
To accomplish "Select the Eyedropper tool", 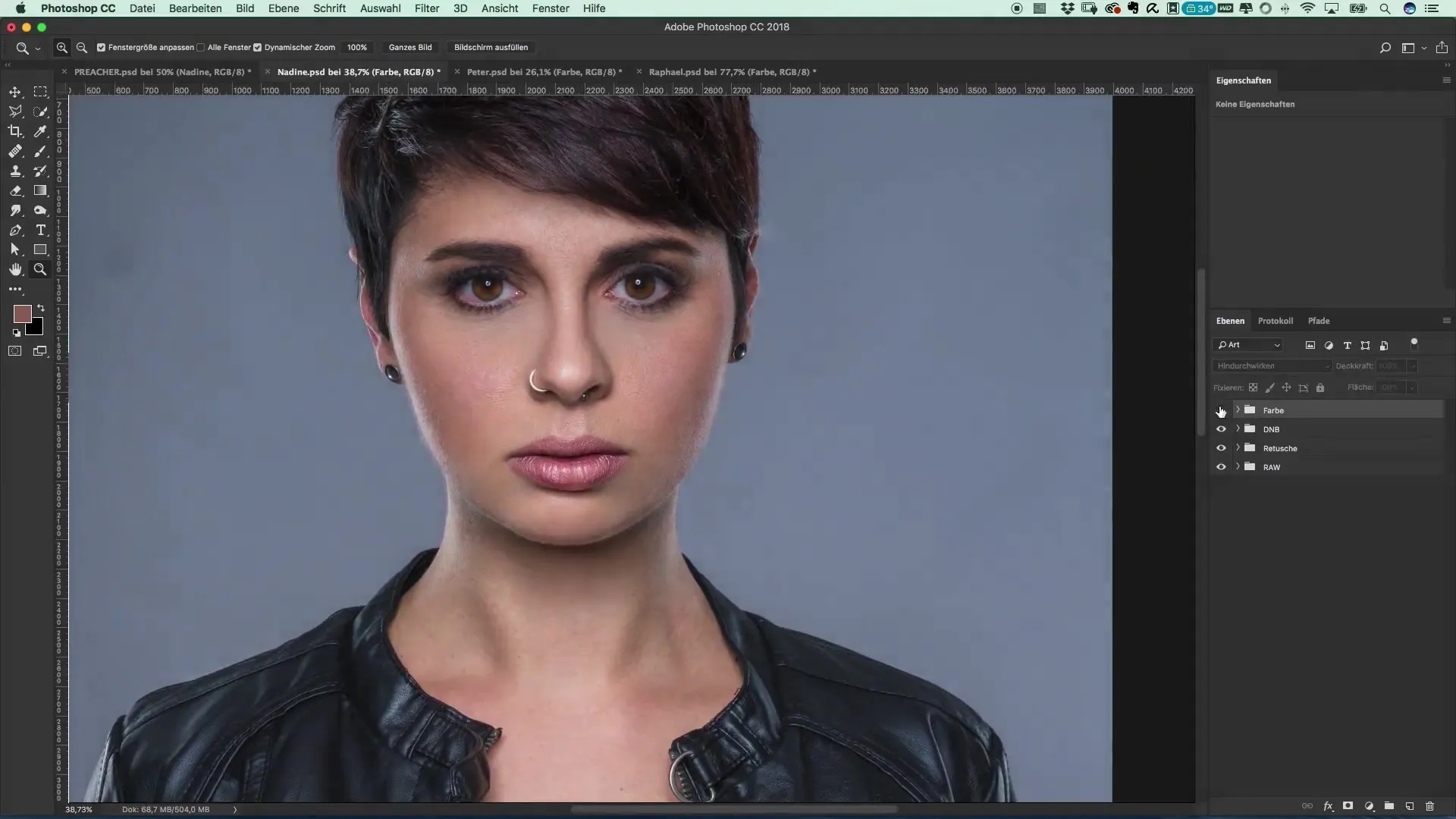I will point(40,131).
